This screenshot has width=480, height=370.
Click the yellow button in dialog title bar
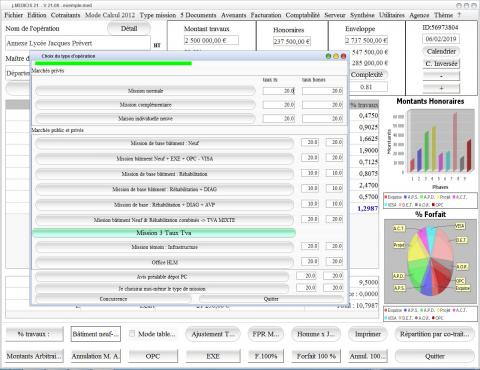(x=336, y=56)
